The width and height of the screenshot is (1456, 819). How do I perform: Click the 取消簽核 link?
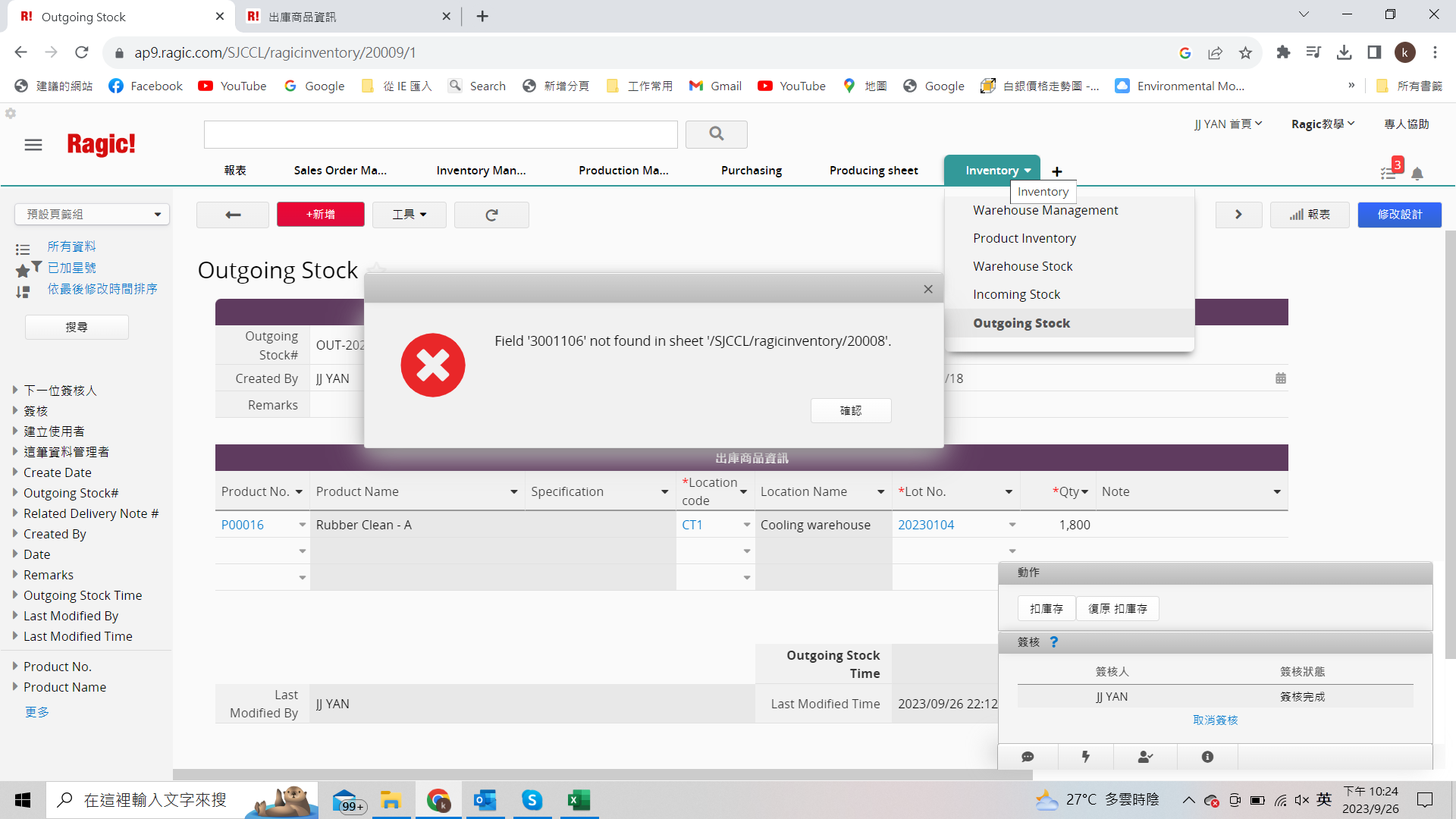point(1215,720)
